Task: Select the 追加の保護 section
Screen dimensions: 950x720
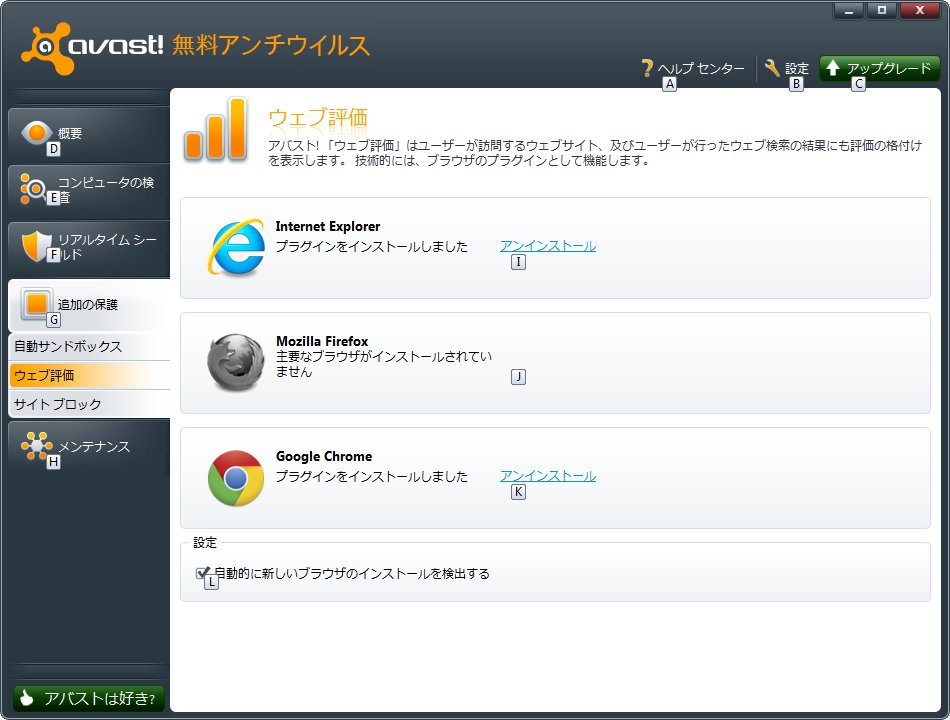Action: point(89,304)
